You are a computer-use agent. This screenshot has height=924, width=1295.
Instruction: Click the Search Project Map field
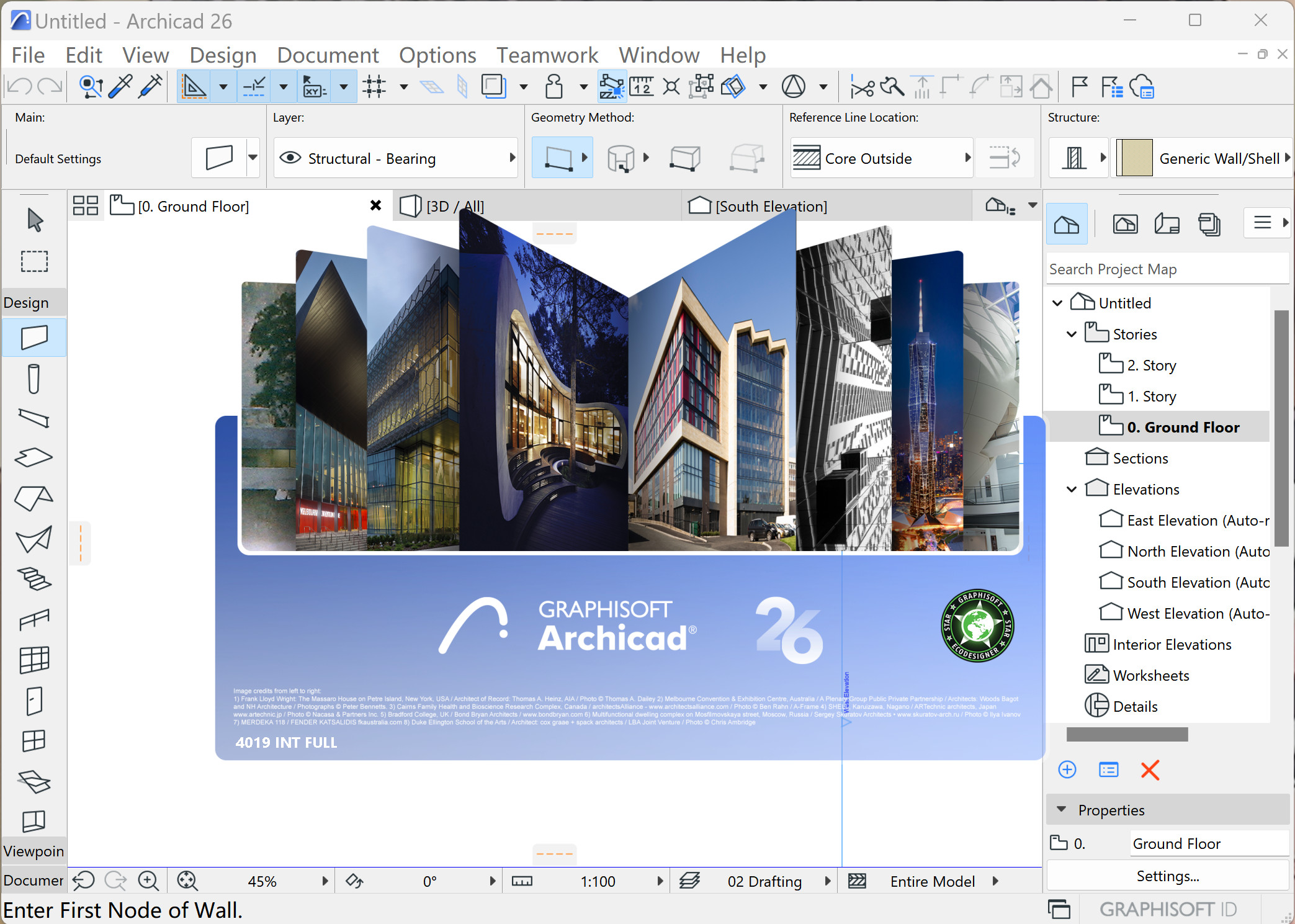click(1167, 269)
